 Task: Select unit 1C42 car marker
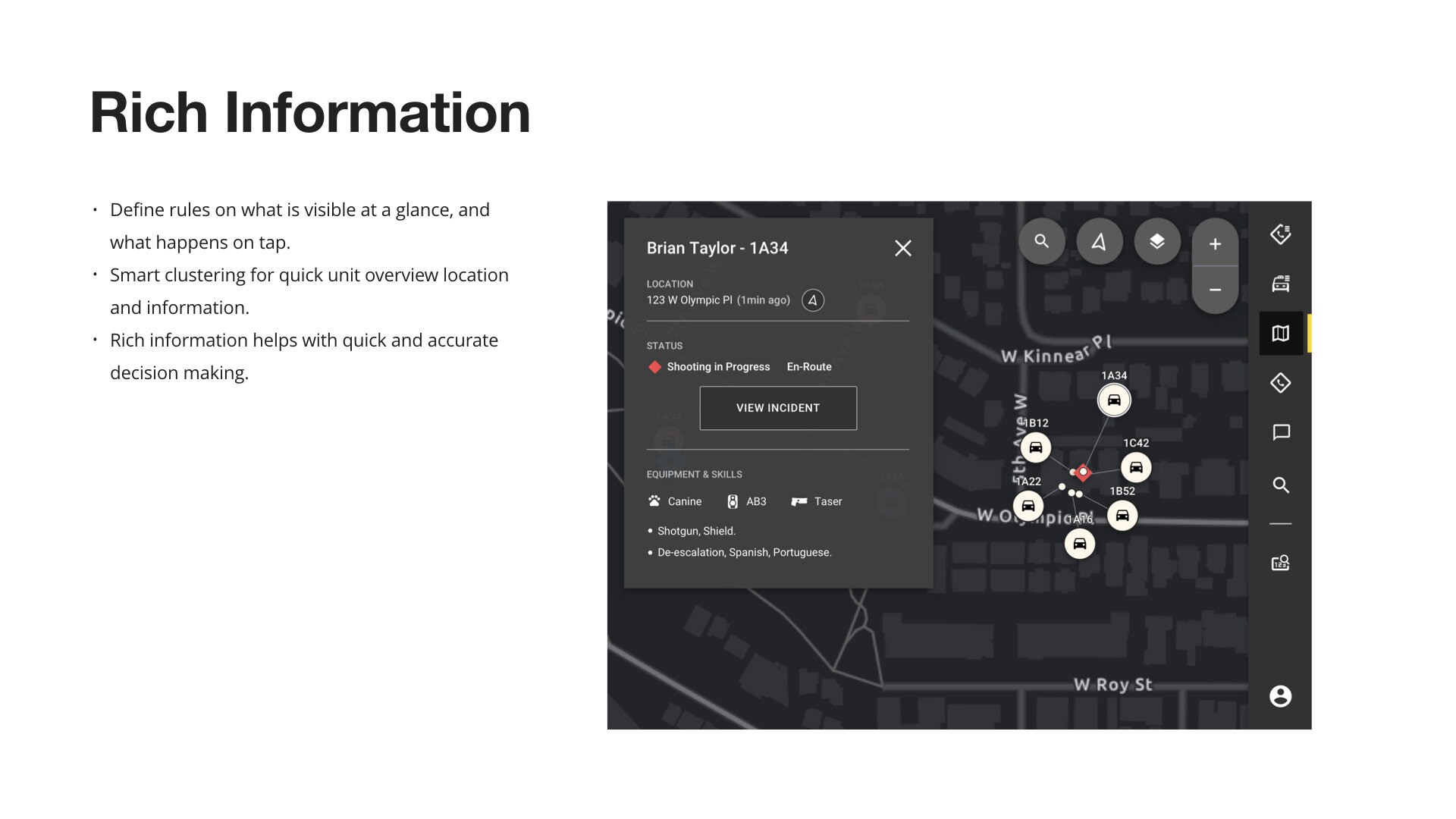[1136, 467]
